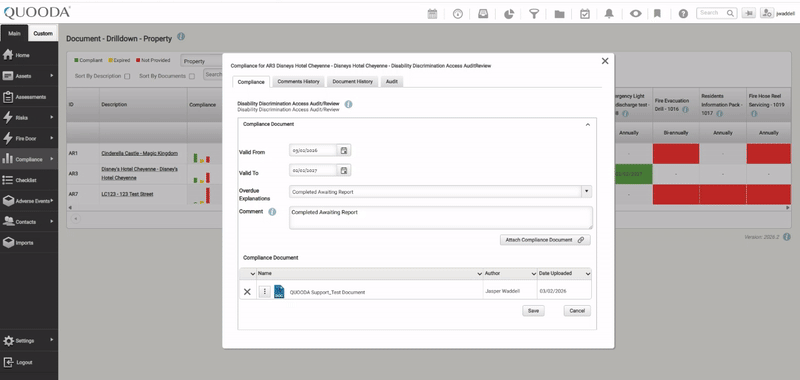Click the pin icon next to search box
This screenshot has width=800, height=380.
tap(748, 13)
